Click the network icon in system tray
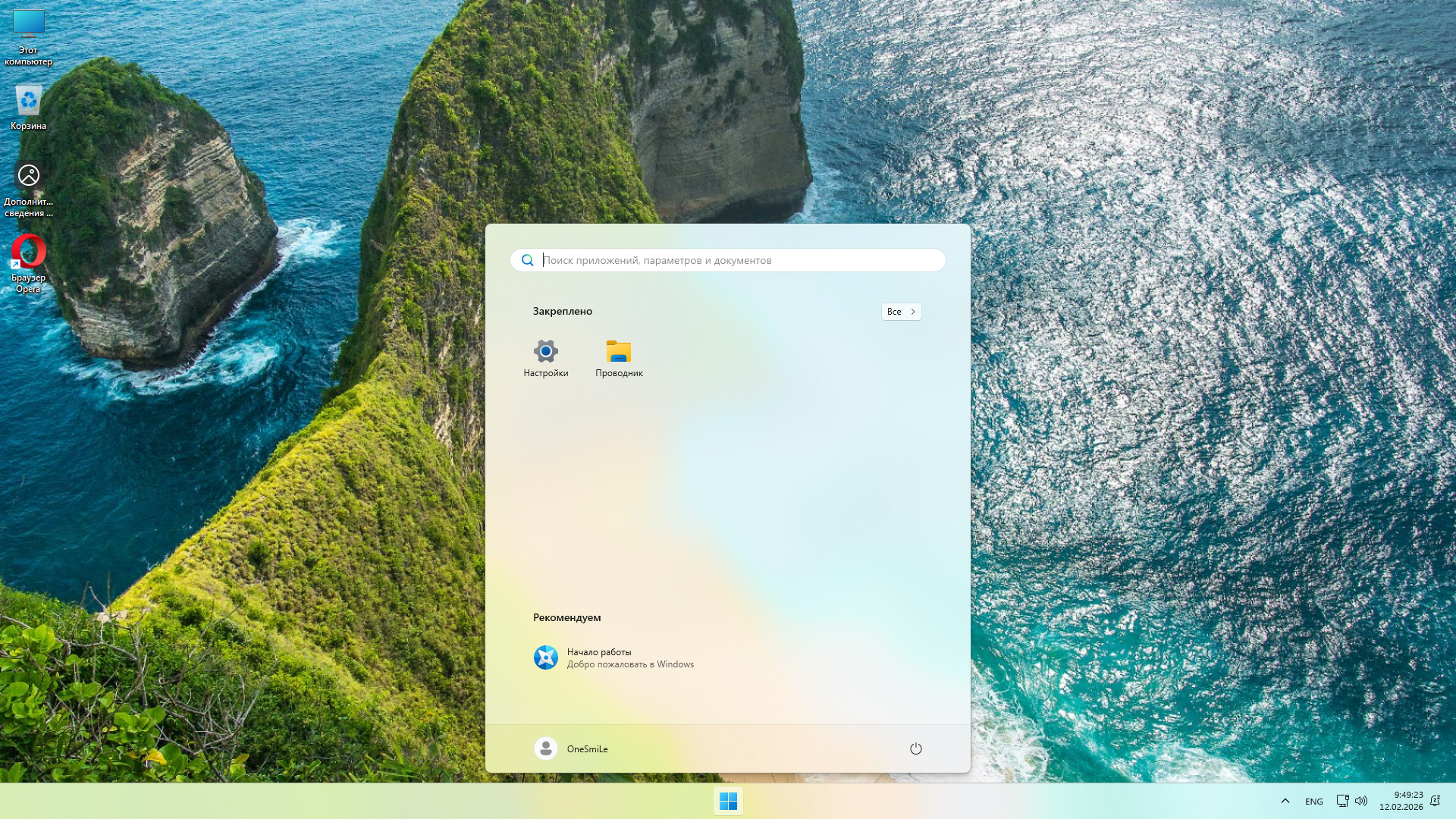 click(1342, 800)
